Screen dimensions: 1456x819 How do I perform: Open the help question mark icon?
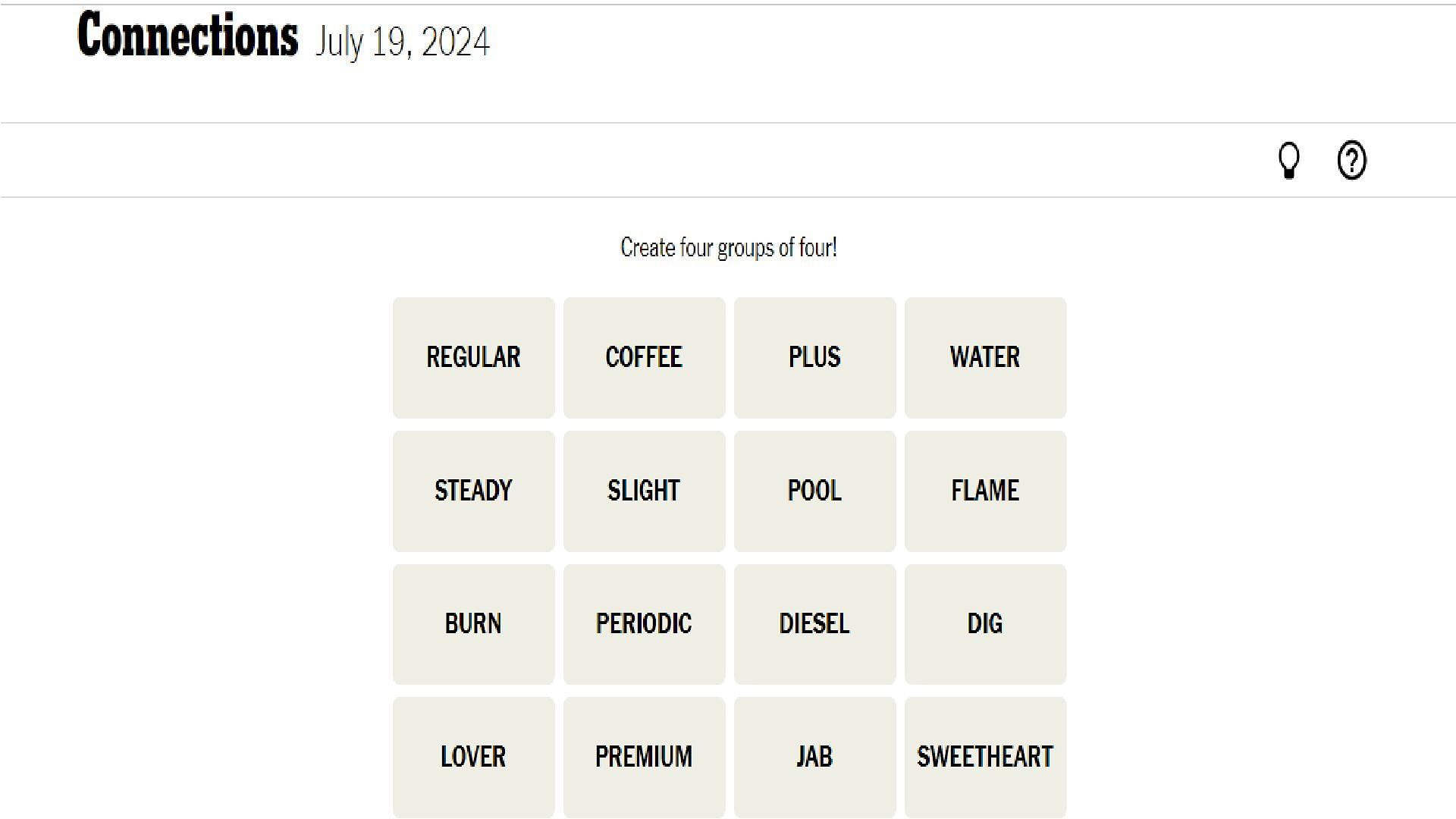click(x=1352, y=159)
